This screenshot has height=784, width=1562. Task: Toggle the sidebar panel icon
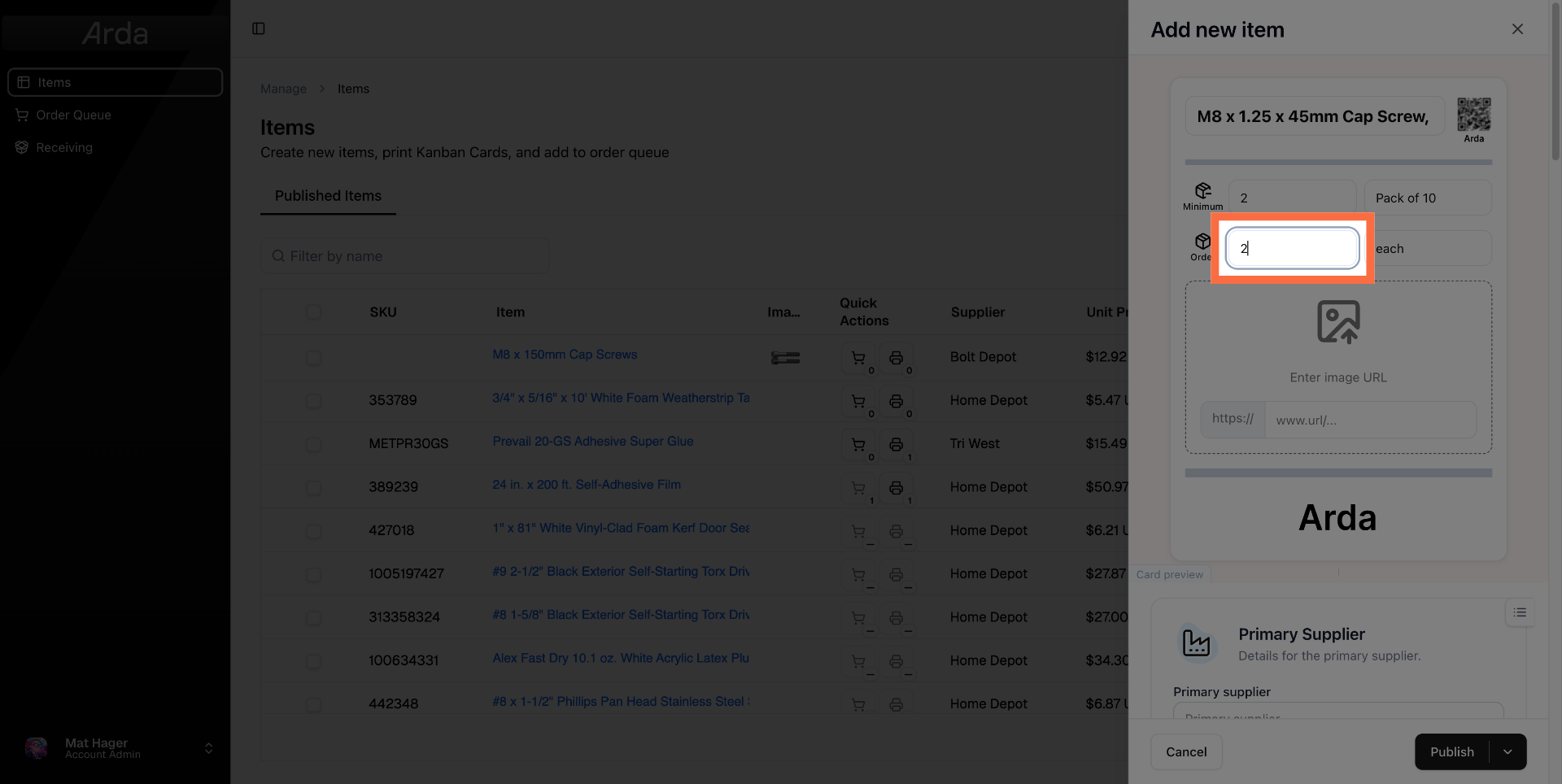point(259,28)
